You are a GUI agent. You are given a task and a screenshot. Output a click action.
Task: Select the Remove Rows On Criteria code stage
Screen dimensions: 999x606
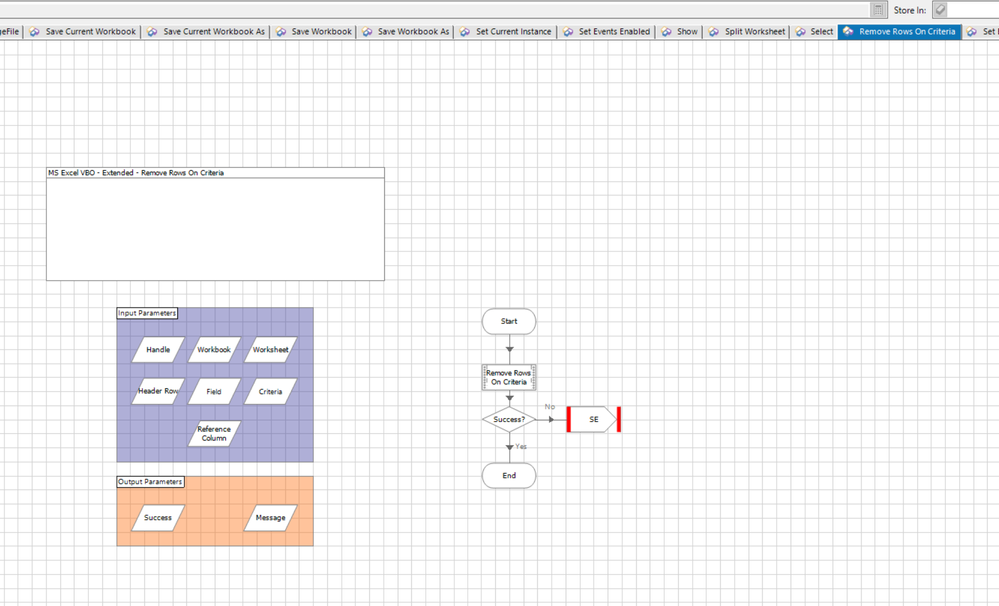pos(509,377)
